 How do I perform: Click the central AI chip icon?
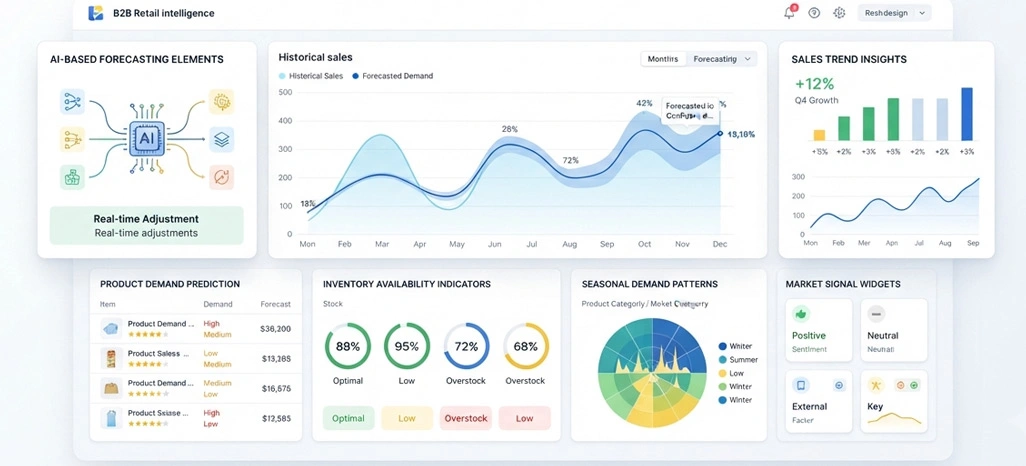coord(147,138)
